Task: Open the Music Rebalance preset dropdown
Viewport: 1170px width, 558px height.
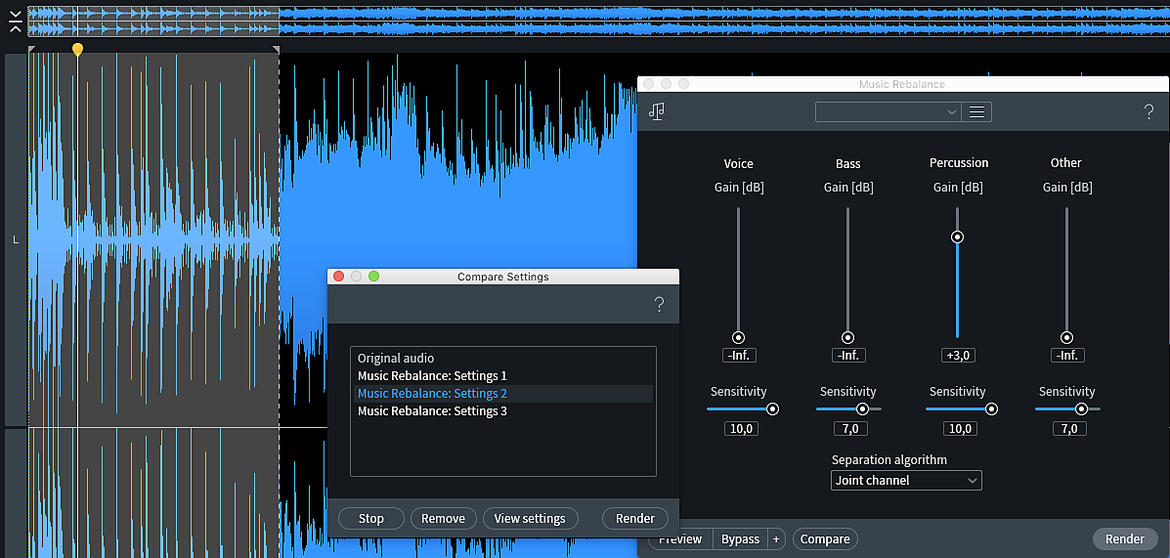Action: 888,112
